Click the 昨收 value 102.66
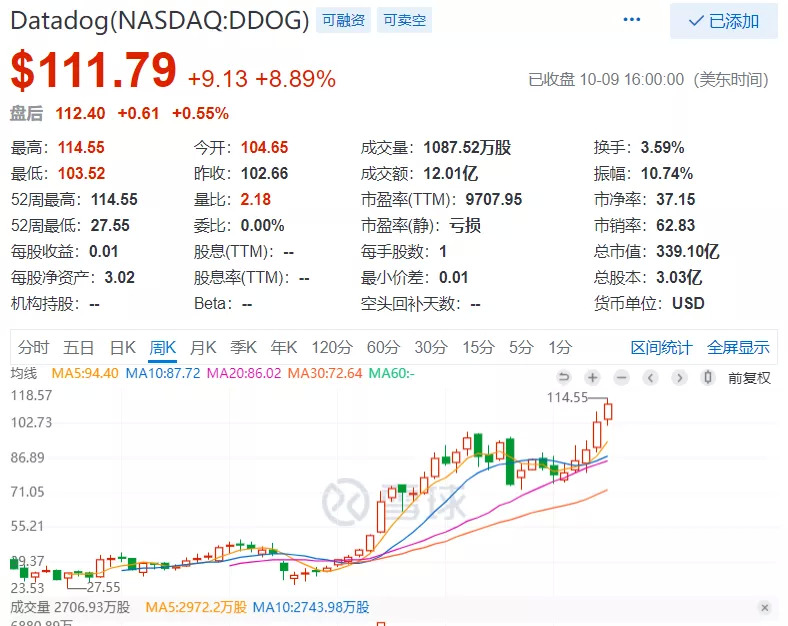 [x=264, y=174]
